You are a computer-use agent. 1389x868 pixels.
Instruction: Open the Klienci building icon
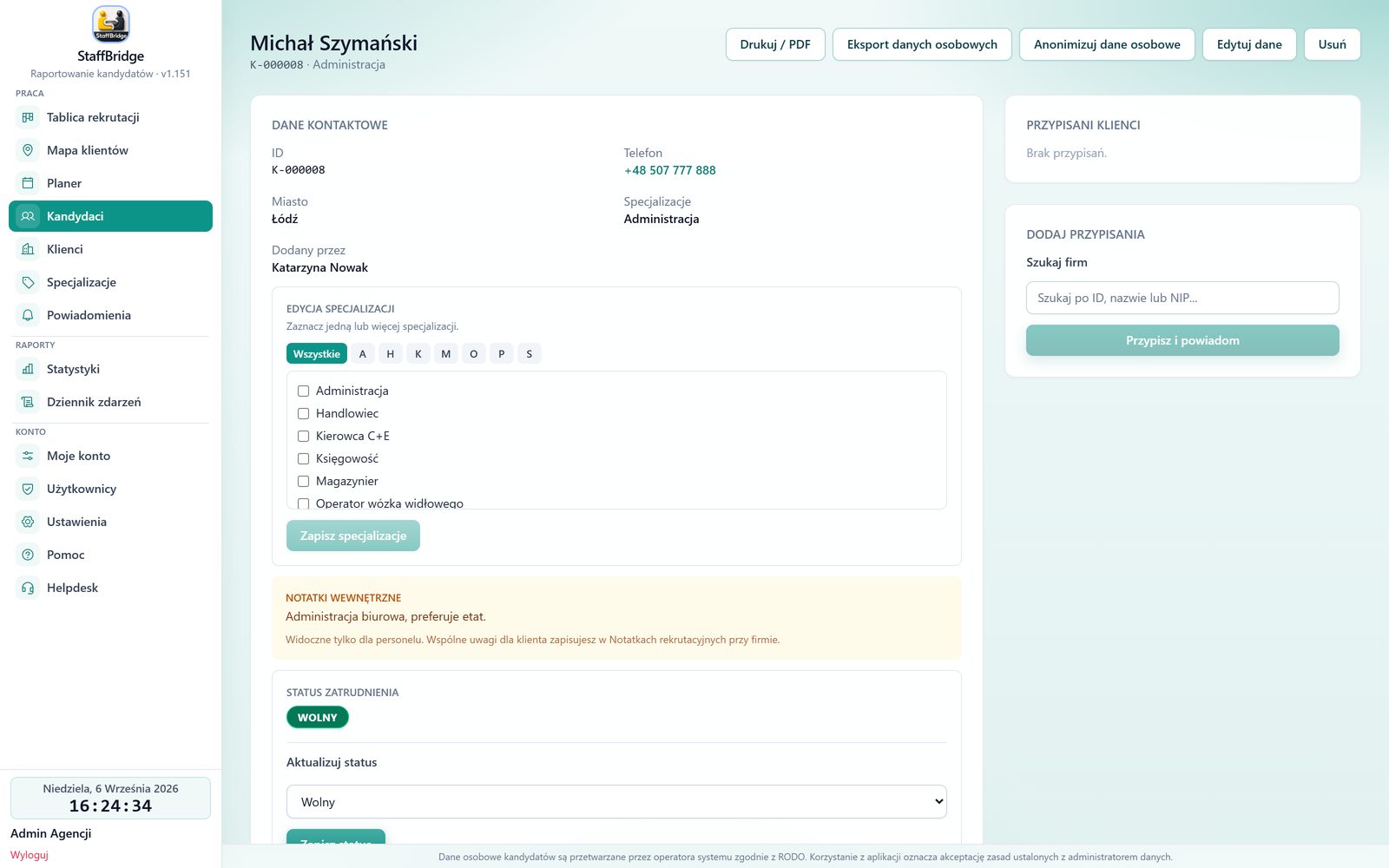28,249
